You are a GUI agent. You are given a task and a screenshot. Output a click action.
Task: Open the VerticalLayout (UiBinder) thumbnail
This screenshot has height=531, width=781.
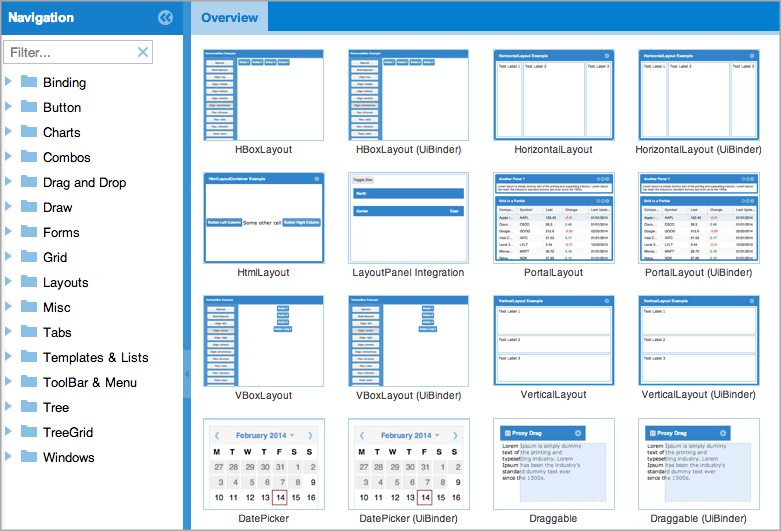[698, 341]
